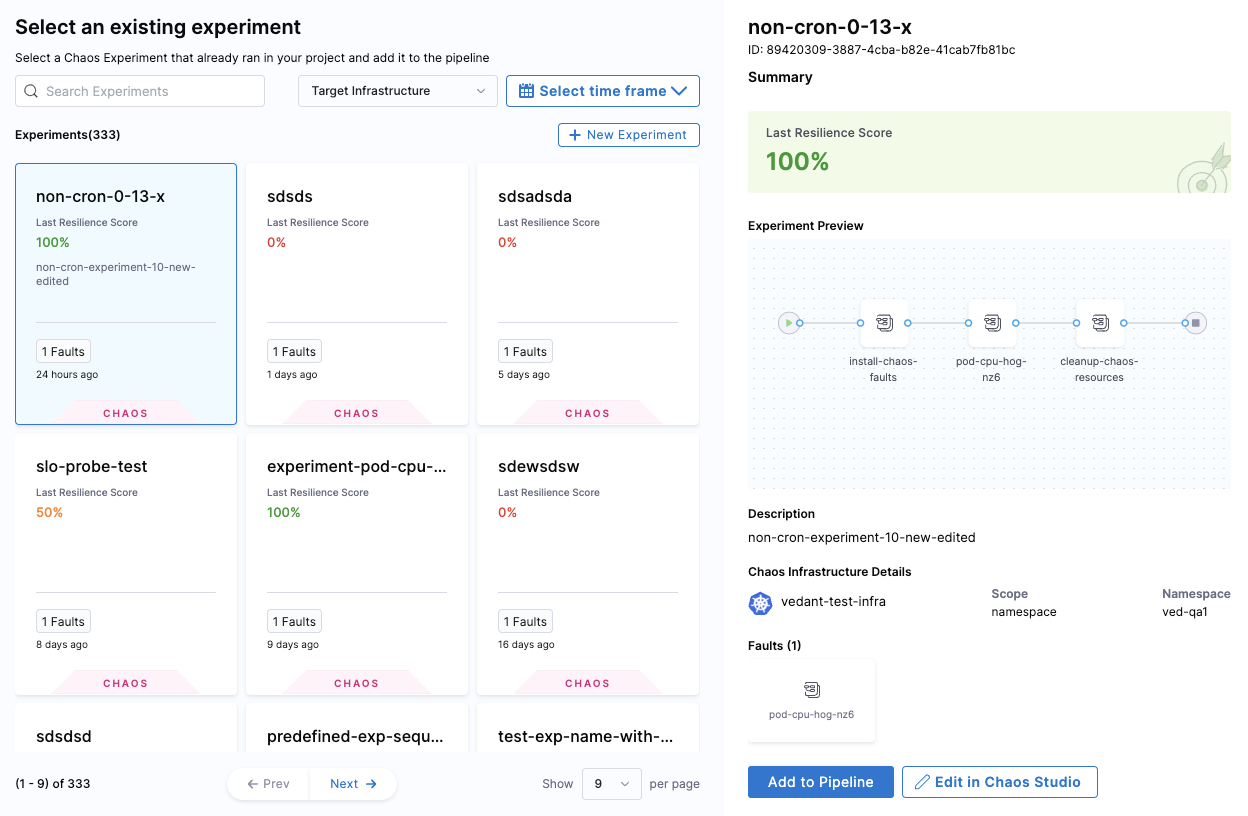Click the Add to Pipeline button
1248x816 pixels.
coord(820,782)
